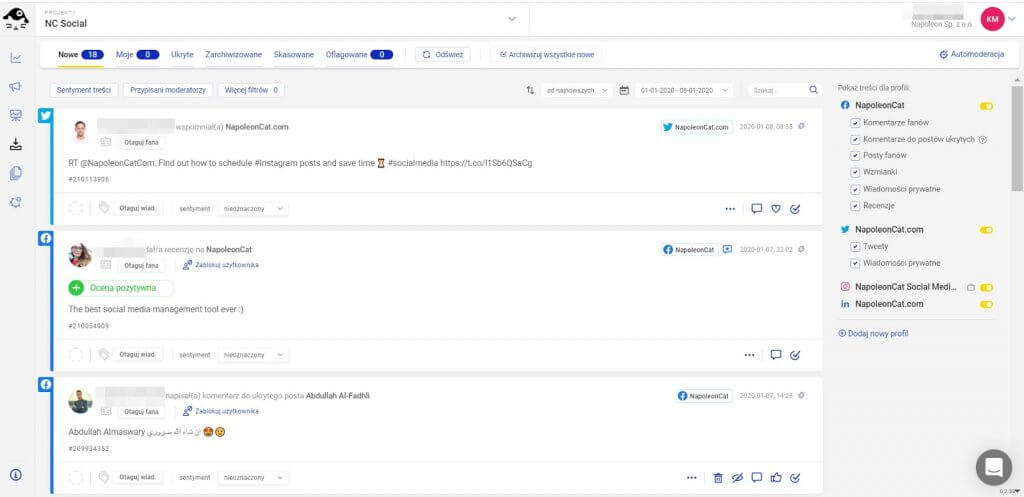Open the chat support bubble
Screen dimensions: 1024x497
(x=993, y=466)
